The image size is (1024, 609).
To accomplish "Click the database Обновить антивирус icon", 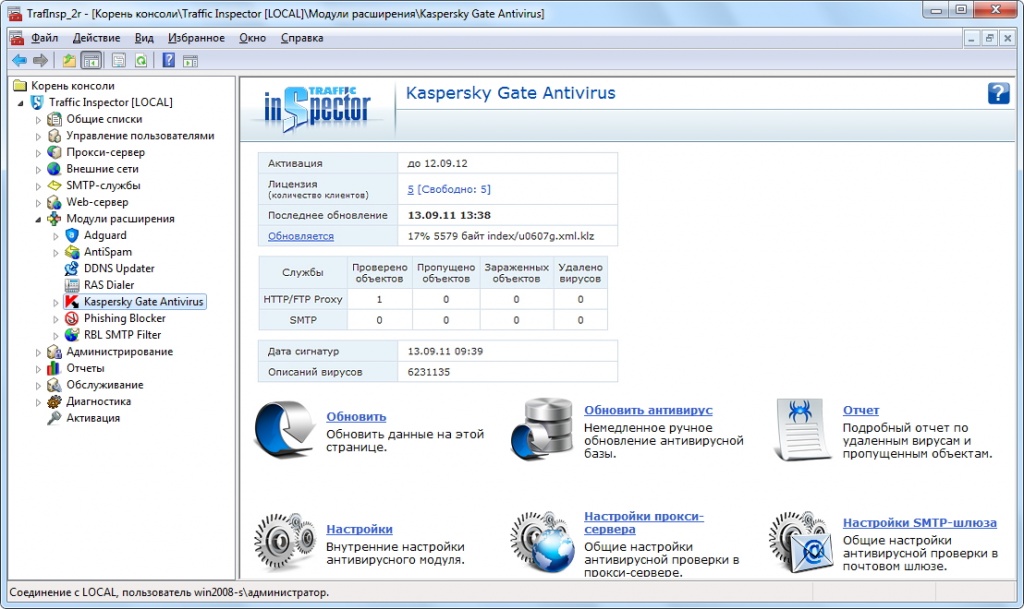I will point(542,428).
